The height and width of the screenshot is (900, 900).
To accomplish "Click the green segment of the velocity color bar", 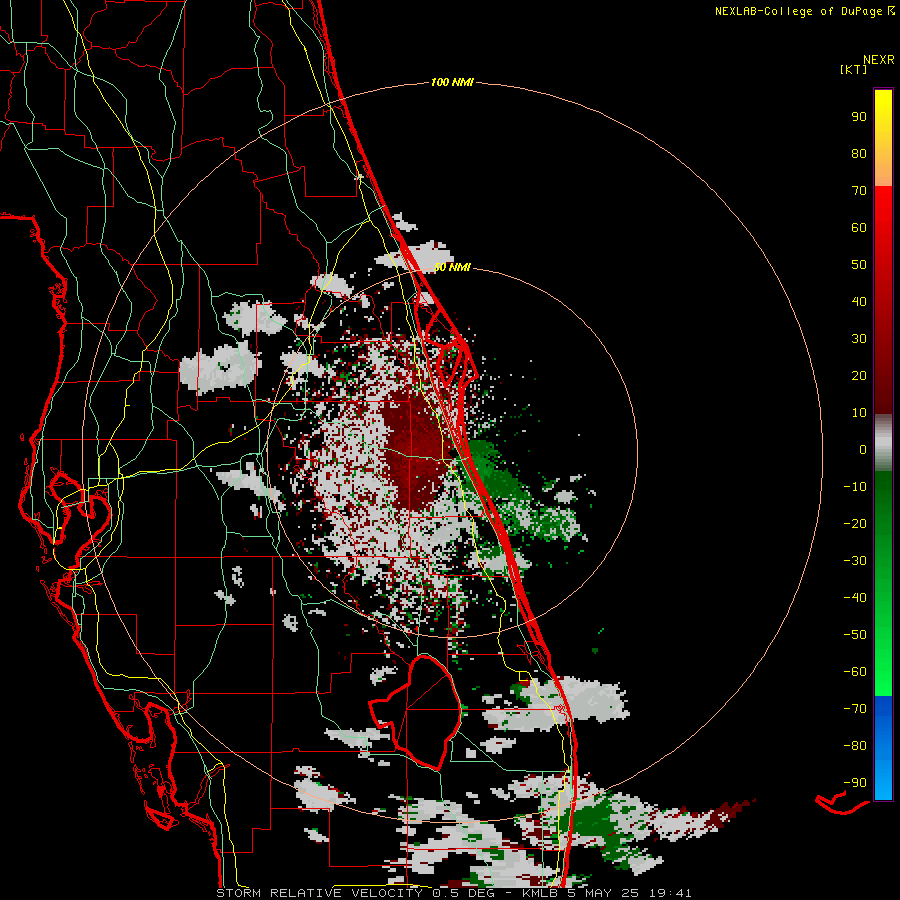I will (883, 584).
